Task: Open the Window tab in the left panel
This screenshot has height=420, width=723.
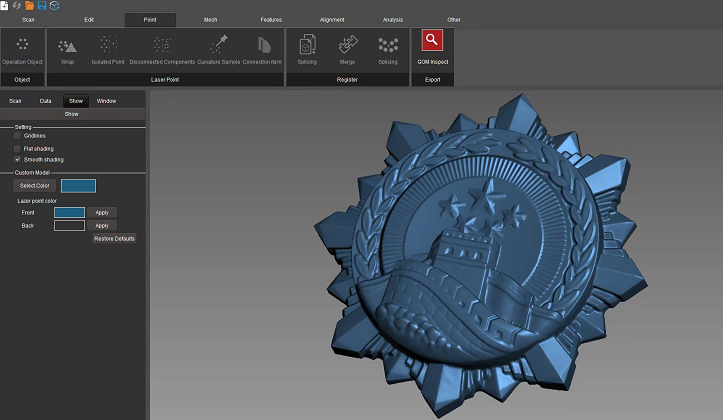Action: point(107,101)
